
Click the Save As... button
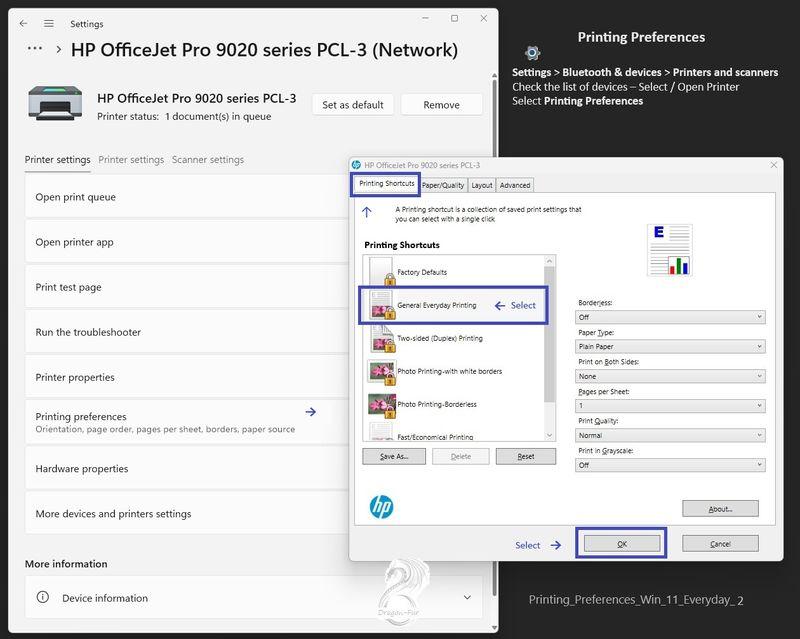coord(394,456)
